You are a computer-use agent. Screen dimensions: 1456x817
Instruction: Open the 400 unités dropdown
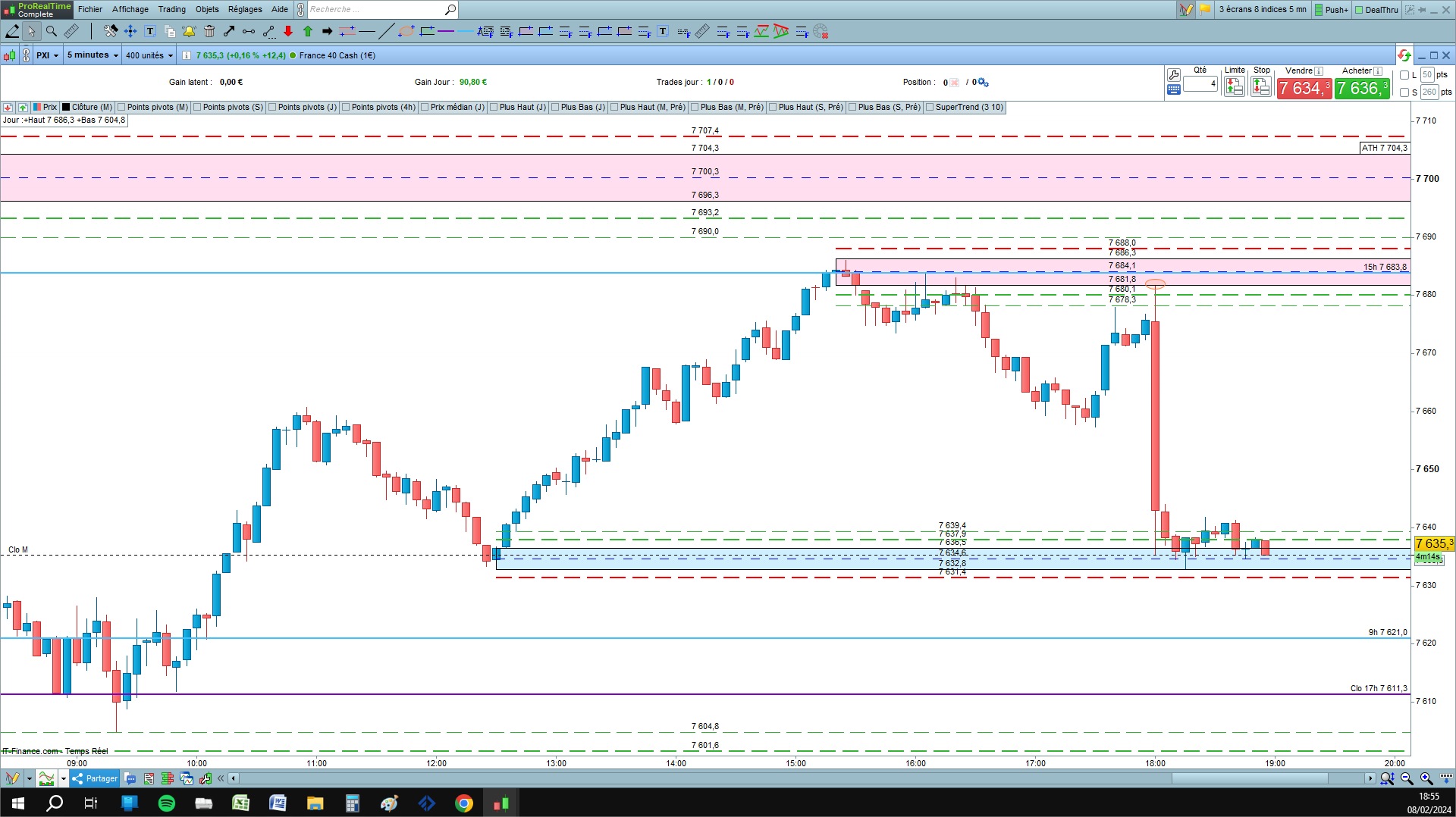coord(149,55)
